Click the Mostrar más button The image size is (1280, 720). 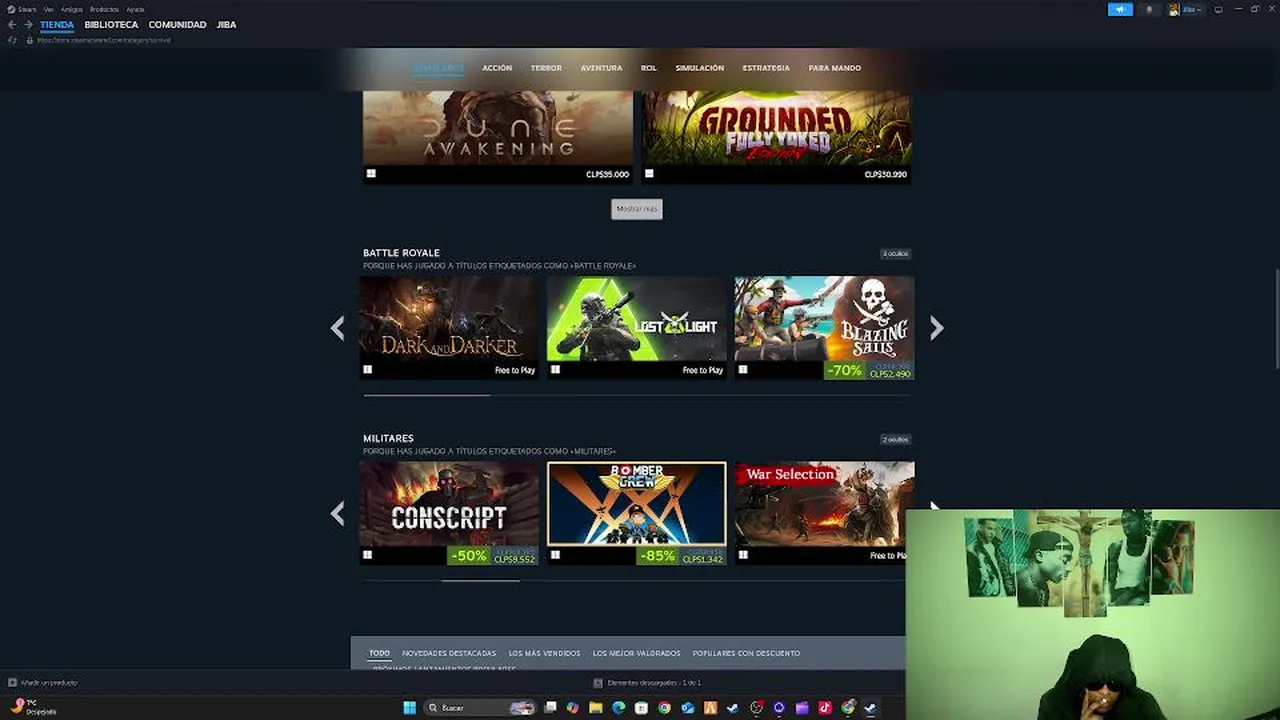coord(637,209)
